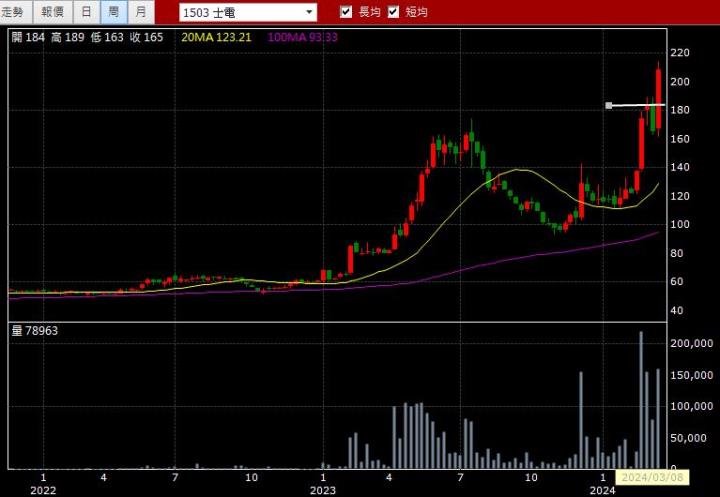Click inside the 1503 士電 stock selector field
The image size is (720, 497).
click(x=240, y=13)
